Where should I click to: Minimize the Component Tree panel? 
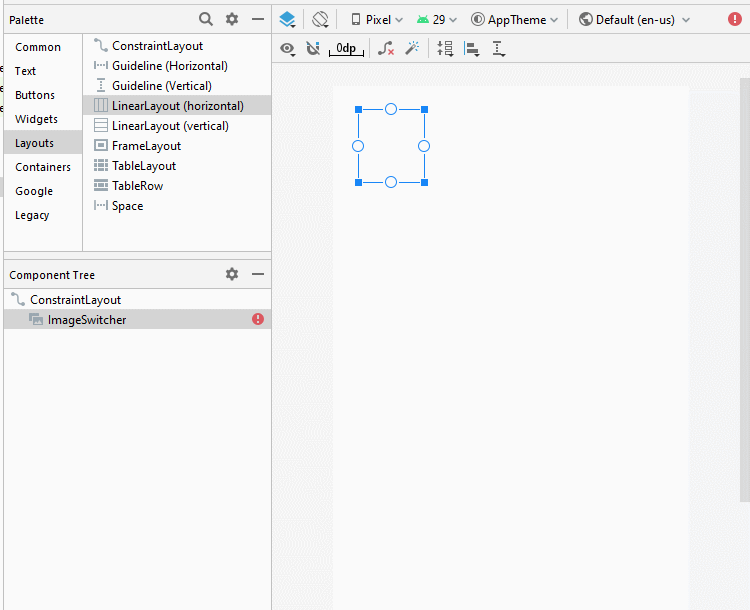pyautogui.click(x=258, y=274)
